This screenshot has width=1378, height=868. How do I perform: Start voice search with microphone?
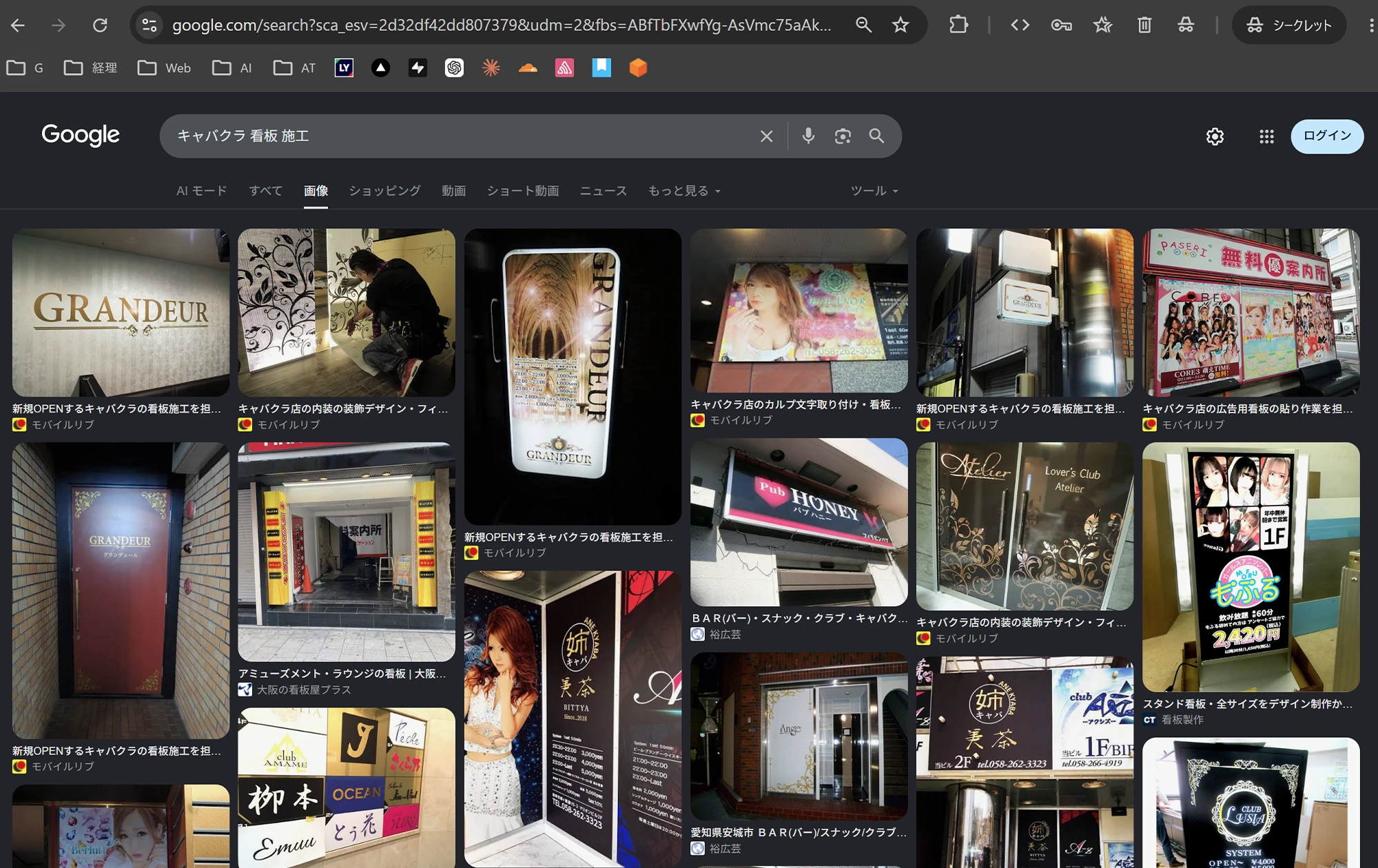click(808, 136)
